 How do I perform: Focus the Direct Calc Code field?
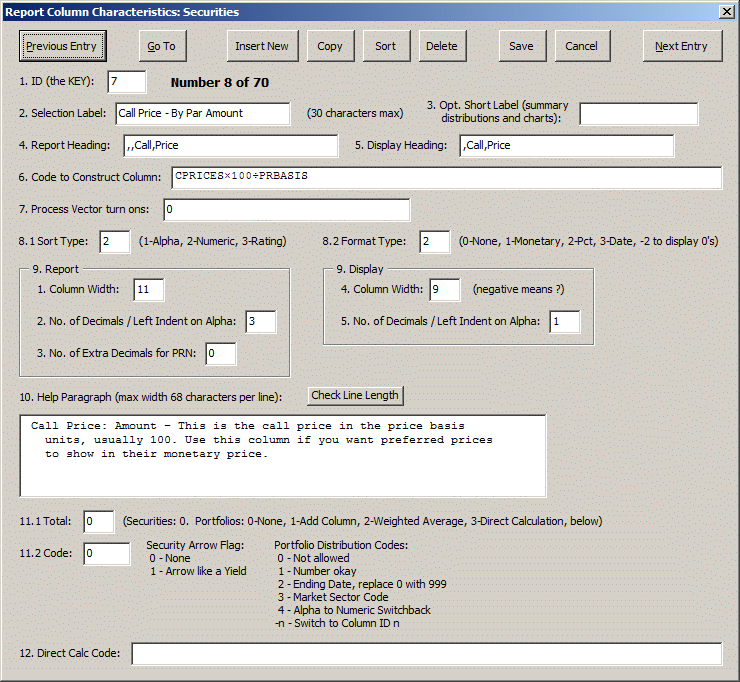tap(426, 654)
